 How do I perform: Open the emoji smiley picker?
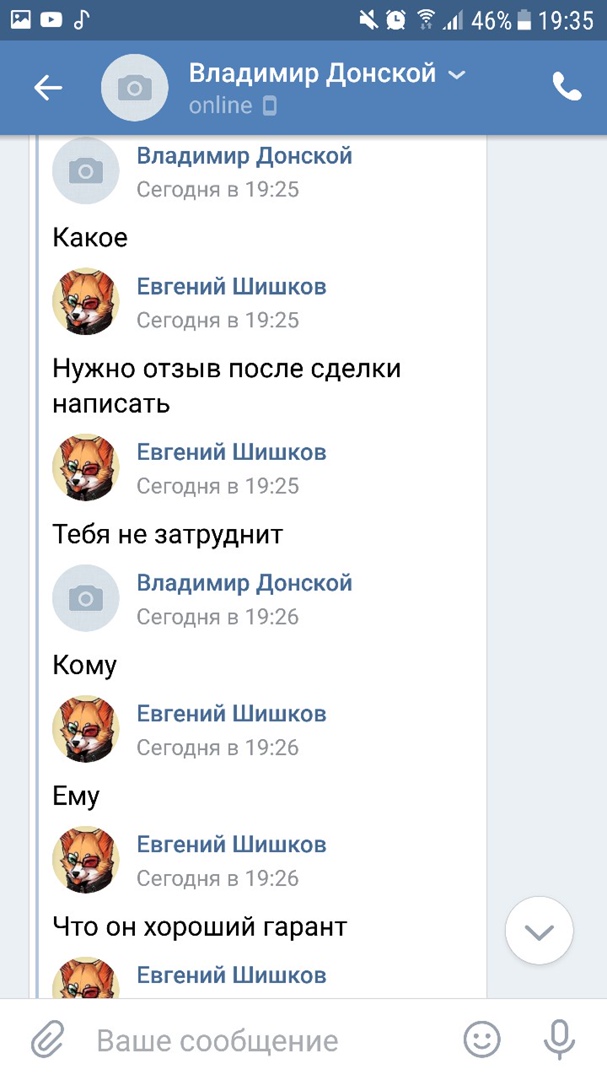click(482, 1040)
